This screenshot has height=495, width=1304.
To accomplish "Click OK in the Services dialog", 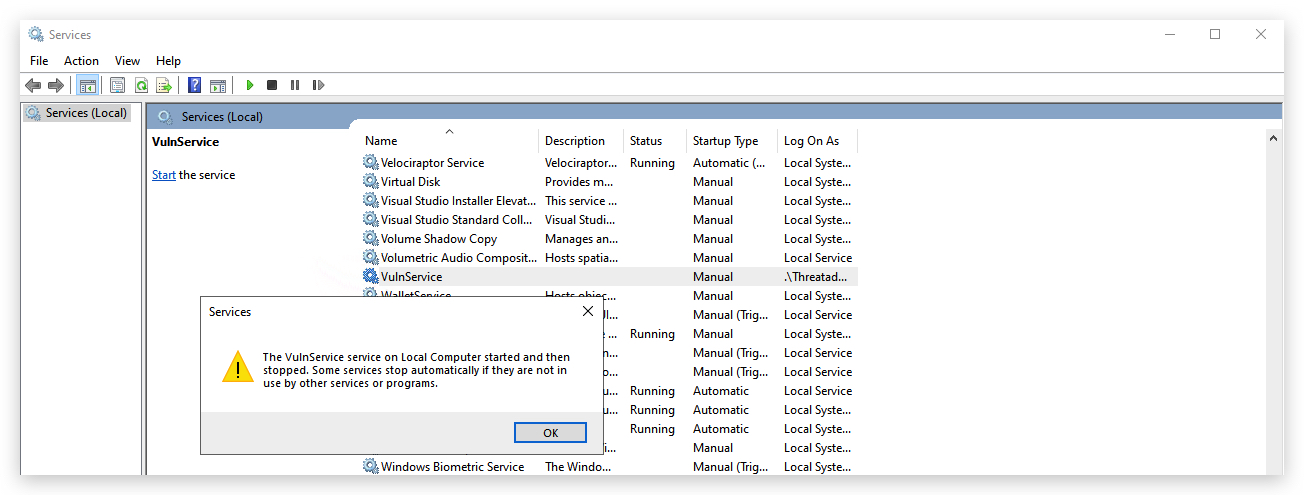I will pos(550,433).
